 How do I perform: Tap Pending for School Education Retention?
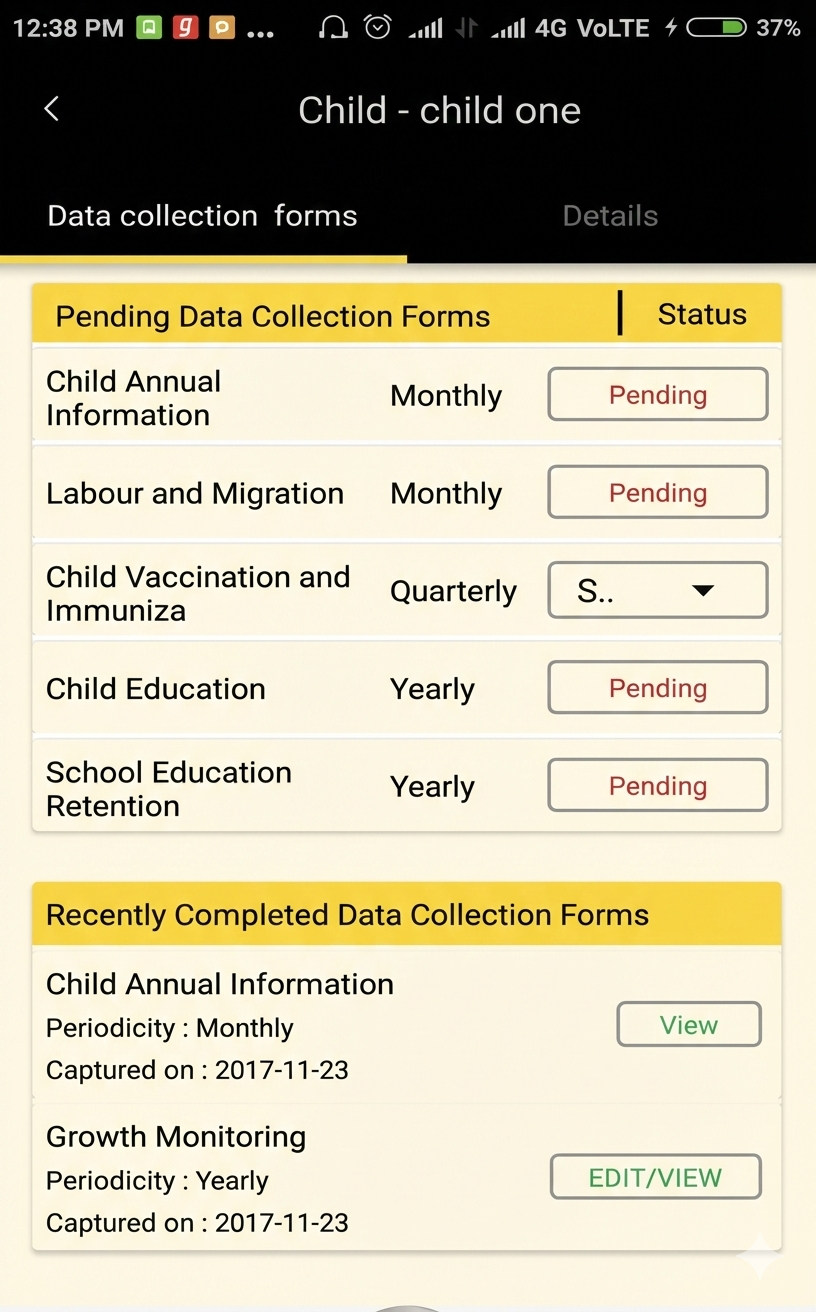pyautogui.click(x=658, y=786)
